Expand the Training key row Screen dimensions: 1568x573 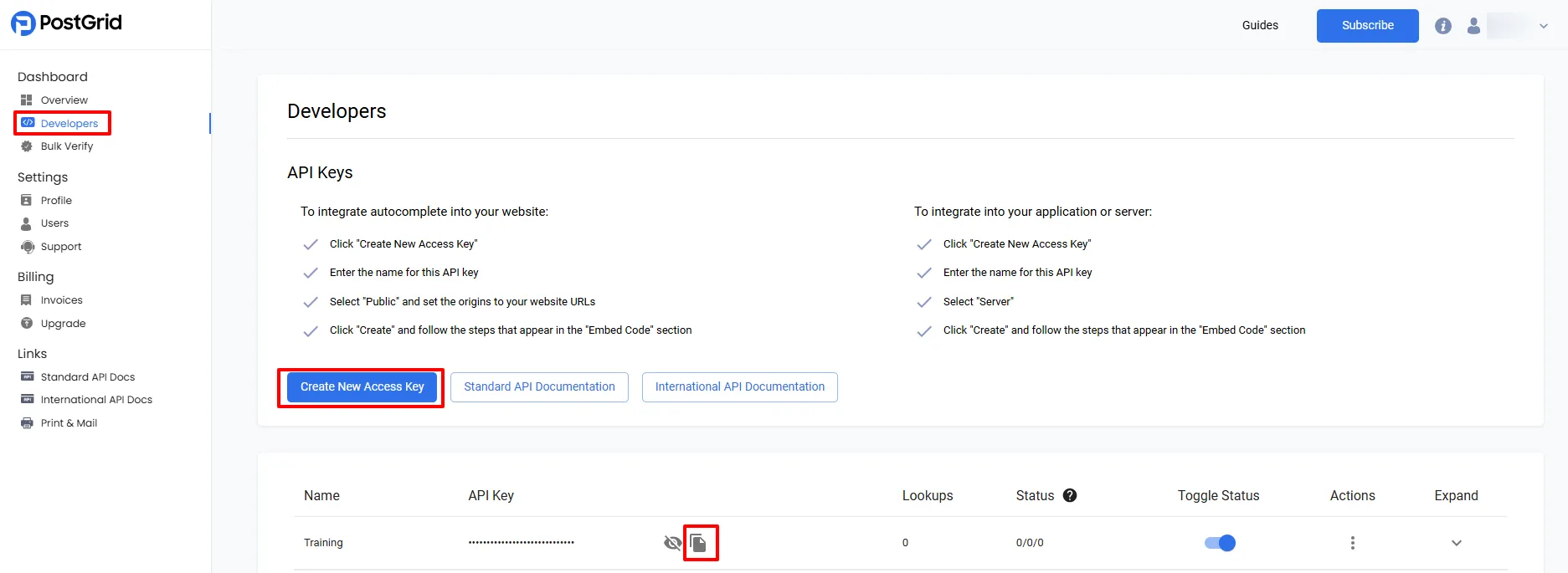1457,543
